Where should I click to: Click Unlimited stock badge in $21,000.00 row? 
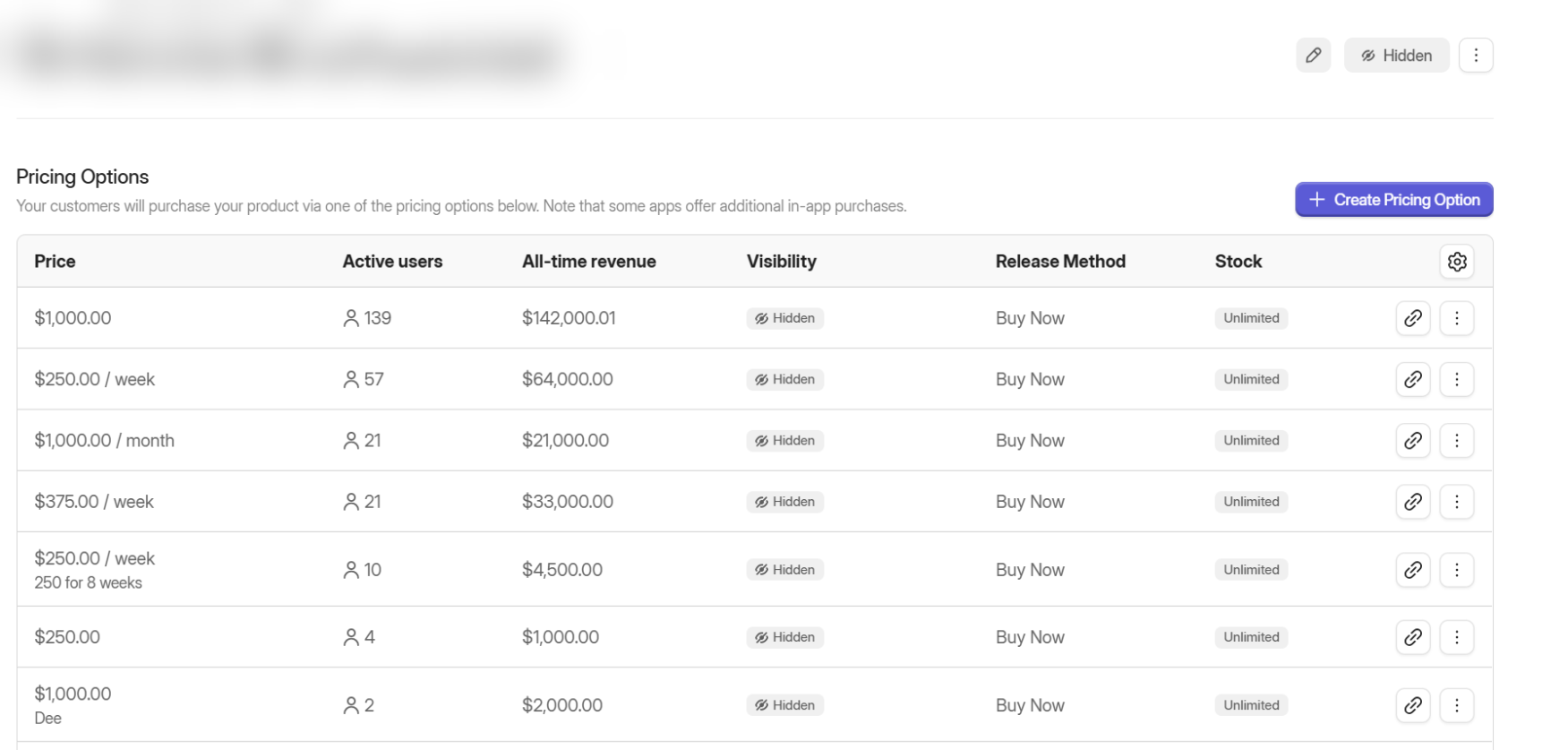(x=1251, y=441)
